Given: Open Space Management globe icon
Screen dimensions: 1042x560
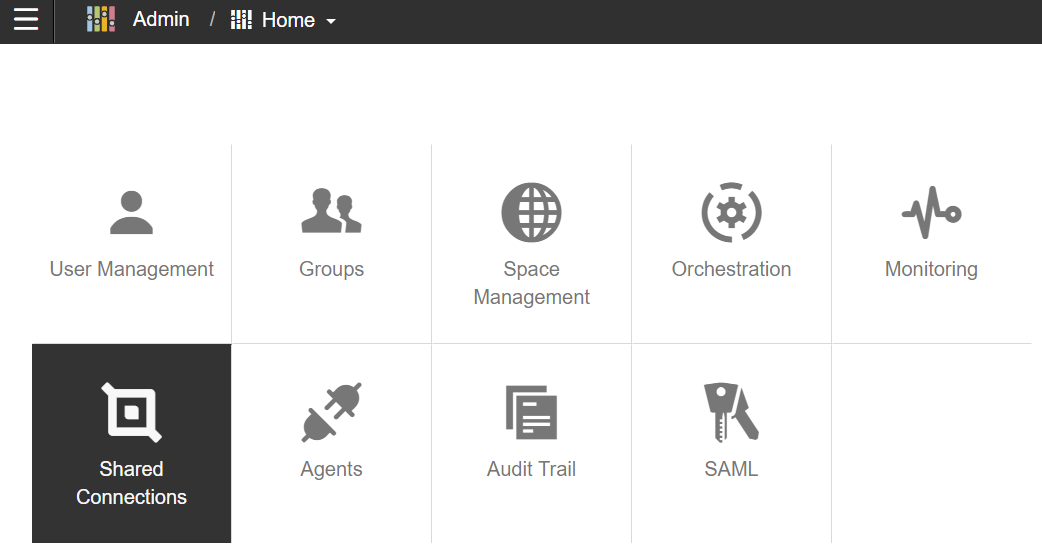Looking at the screenshot, I should 531,213.
